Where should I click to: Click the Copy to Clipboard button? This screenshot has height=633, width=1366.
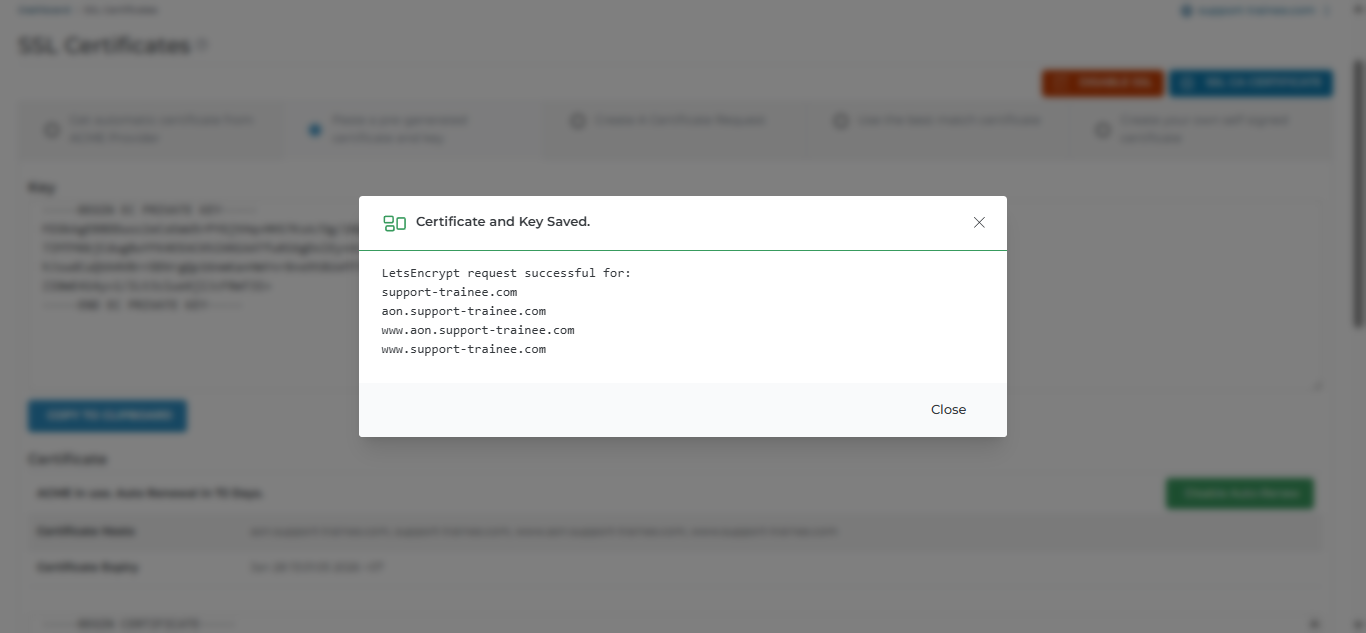pyautogui.click(x=107, y=415)
